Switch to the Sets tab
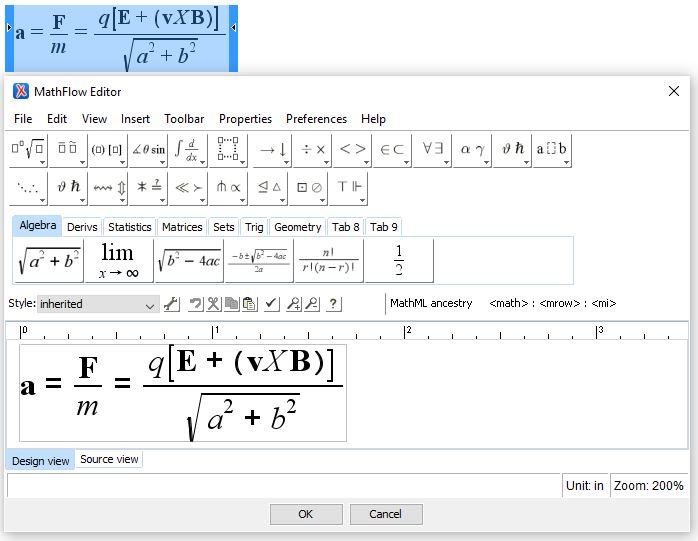The image size is (698, 541). point(223,227)
